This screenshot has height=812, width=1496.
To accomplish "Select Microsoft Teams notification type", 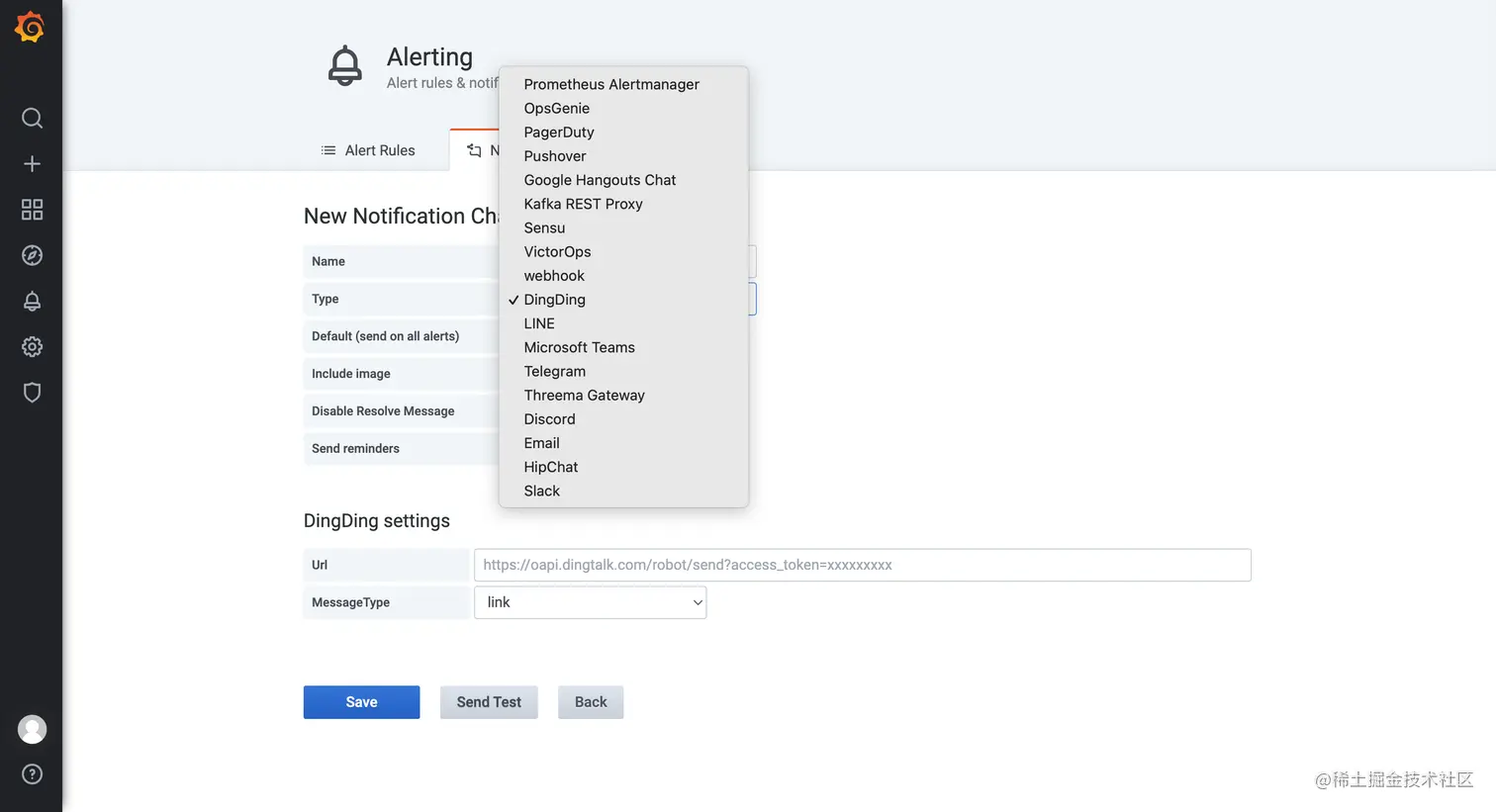I will click(580, 348).
